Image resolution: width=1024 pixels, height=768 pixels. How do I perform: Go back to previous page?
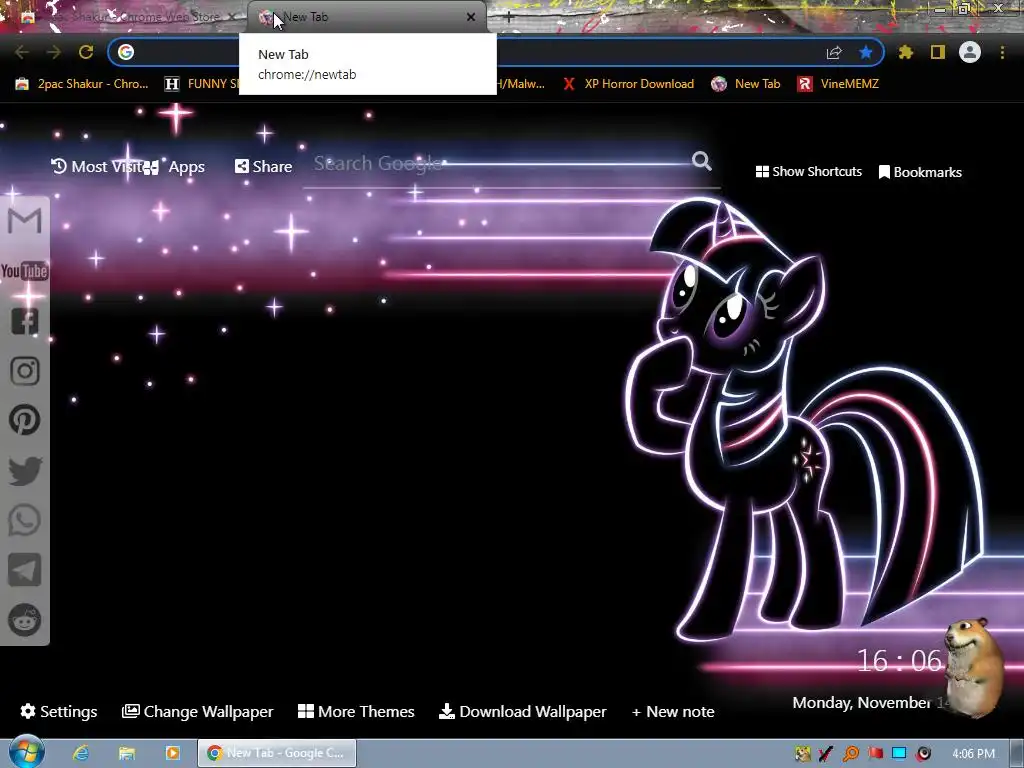(22, 52)
